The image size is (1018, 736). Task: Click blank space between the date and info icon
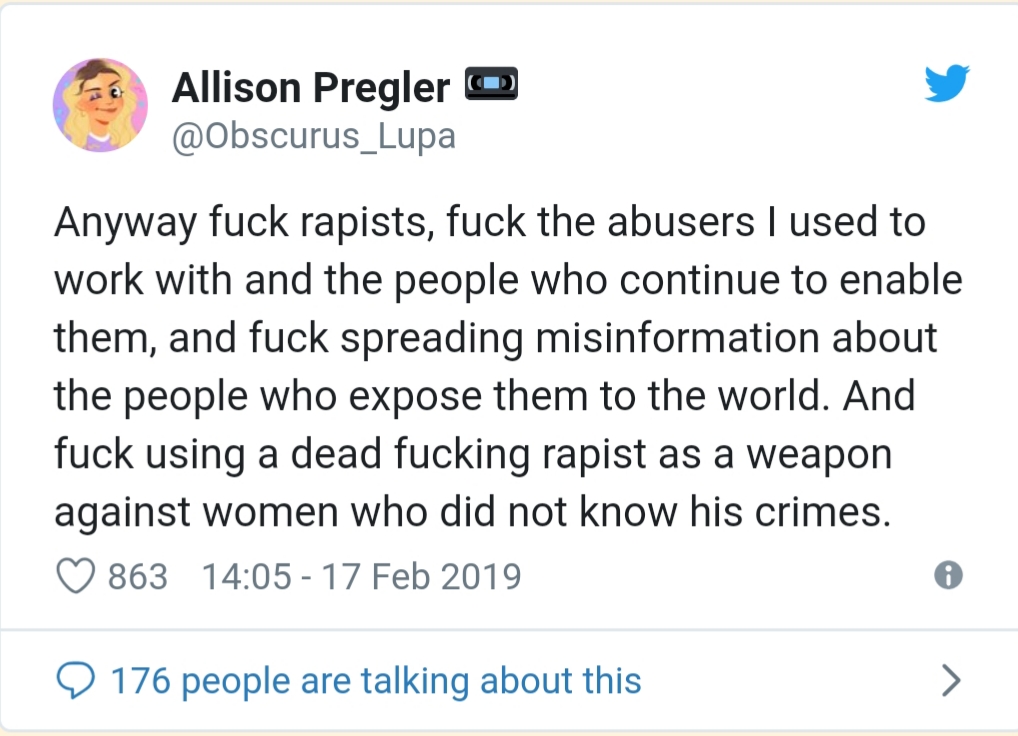coord(730,576)
